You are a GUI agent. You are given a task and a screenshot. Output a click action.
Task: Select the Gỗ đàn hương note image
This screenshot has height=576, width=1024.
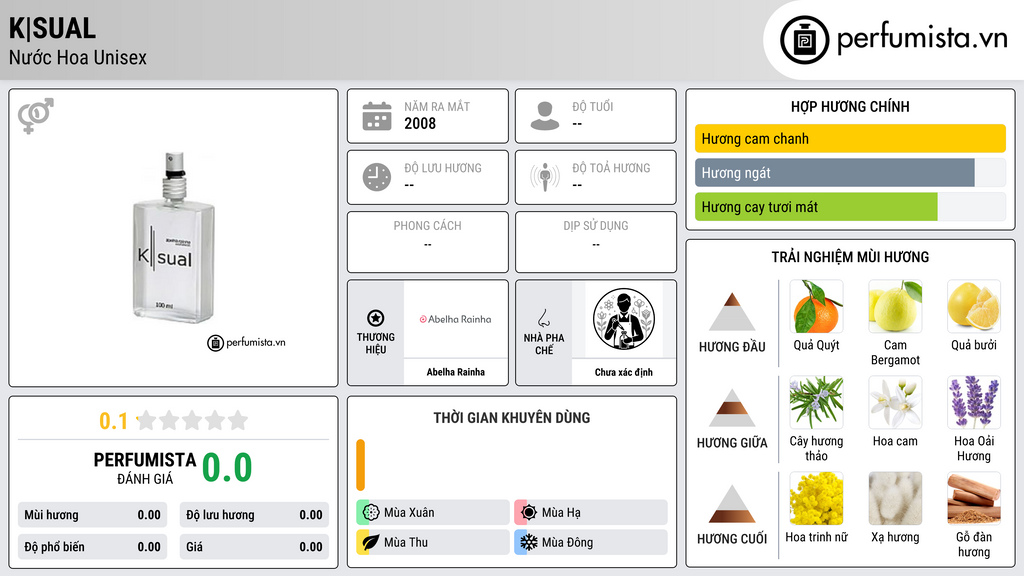tap(974, 498)
